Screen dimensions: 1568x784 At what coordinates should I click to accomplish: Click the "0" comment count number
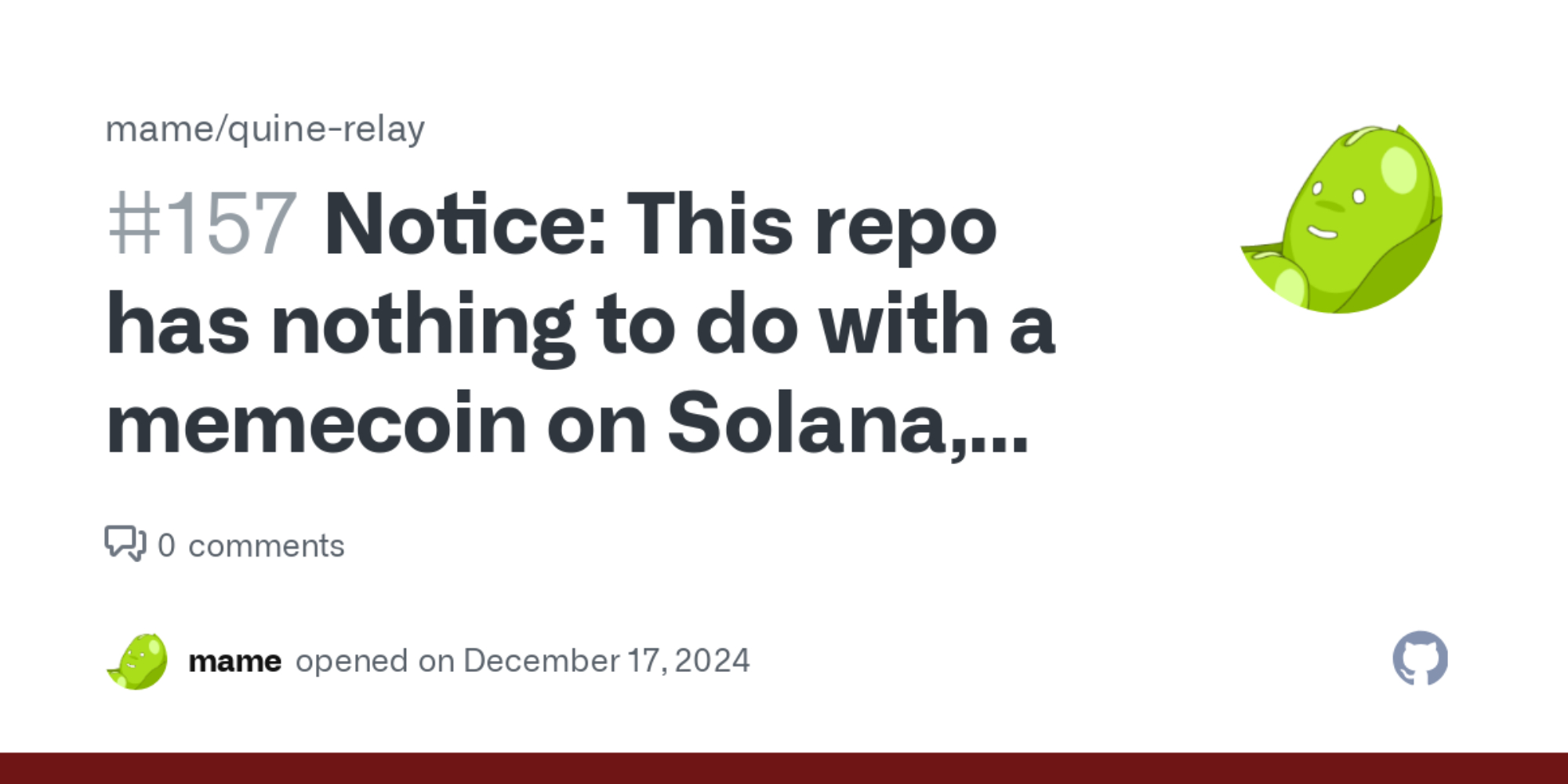coord(166,546)
